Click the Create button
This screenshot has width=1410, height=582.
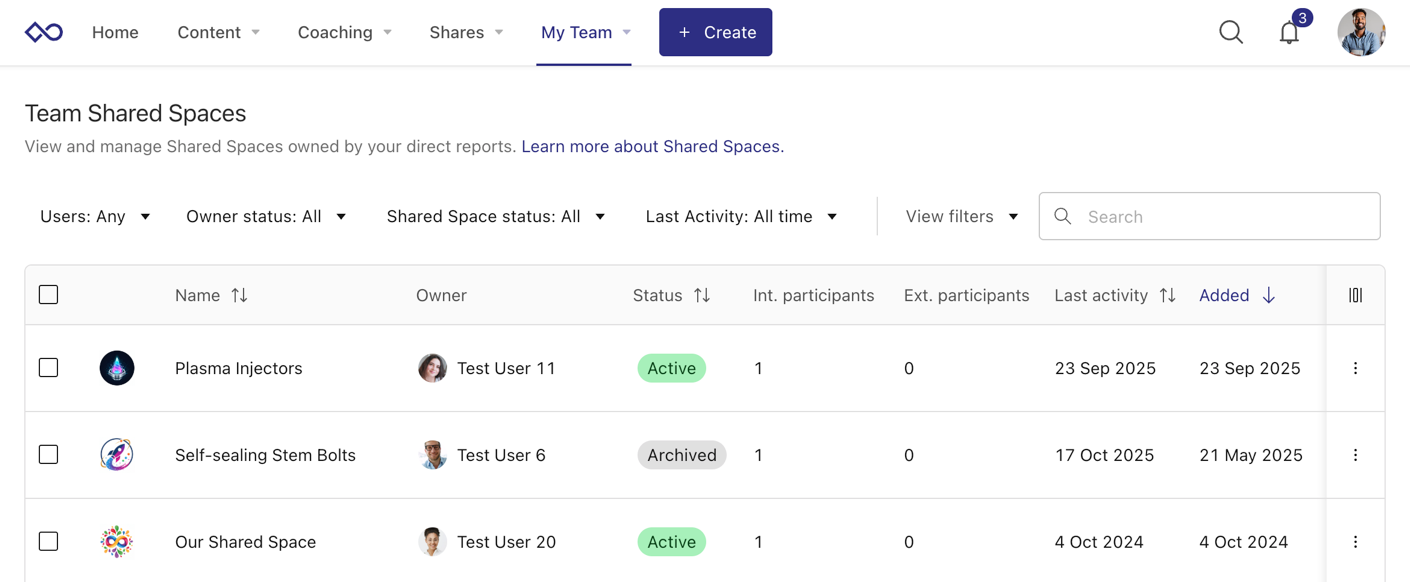pos(715,32)
